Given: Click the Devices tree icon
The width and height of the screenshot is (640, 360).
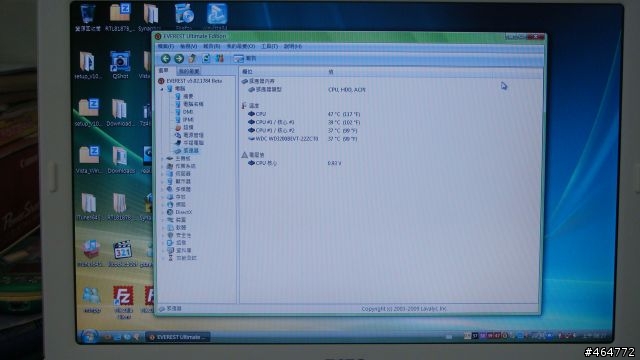Looking at the screenshot, I should [x=170, y=220].
